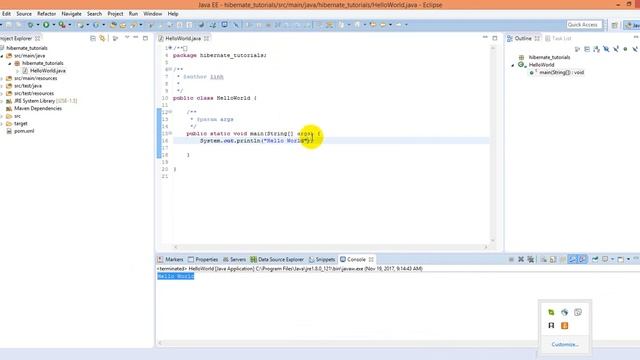This screenshot has height=360, width=640.
Task: Click the Terminate stop icon in Console
Action: tap(511, 260)
